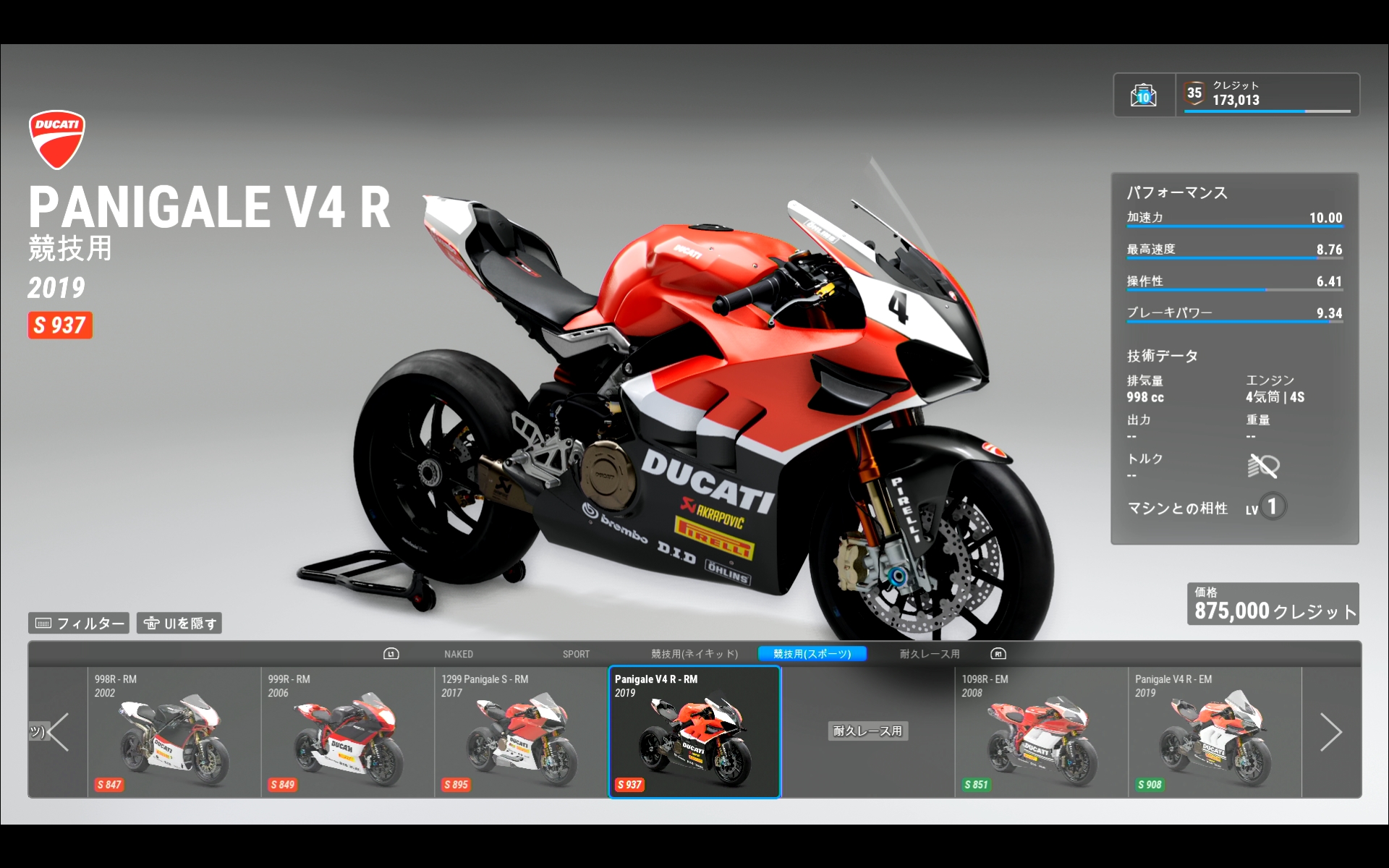The height and width of the screenshot is (868, 1389).
Task: Switch to the SPORT category tab
Action: coord(576,654)
